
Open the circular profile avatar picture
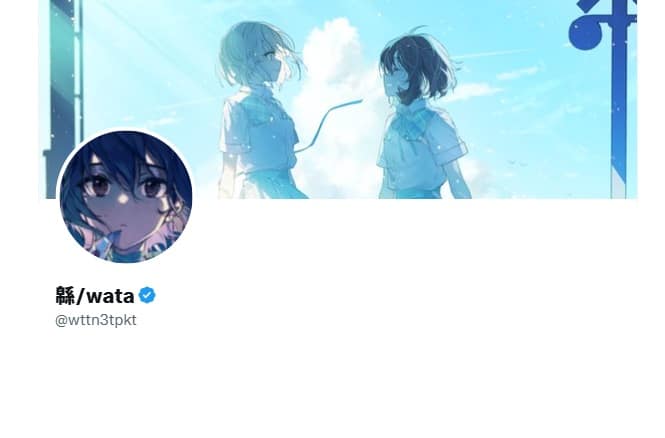[126, 197]
